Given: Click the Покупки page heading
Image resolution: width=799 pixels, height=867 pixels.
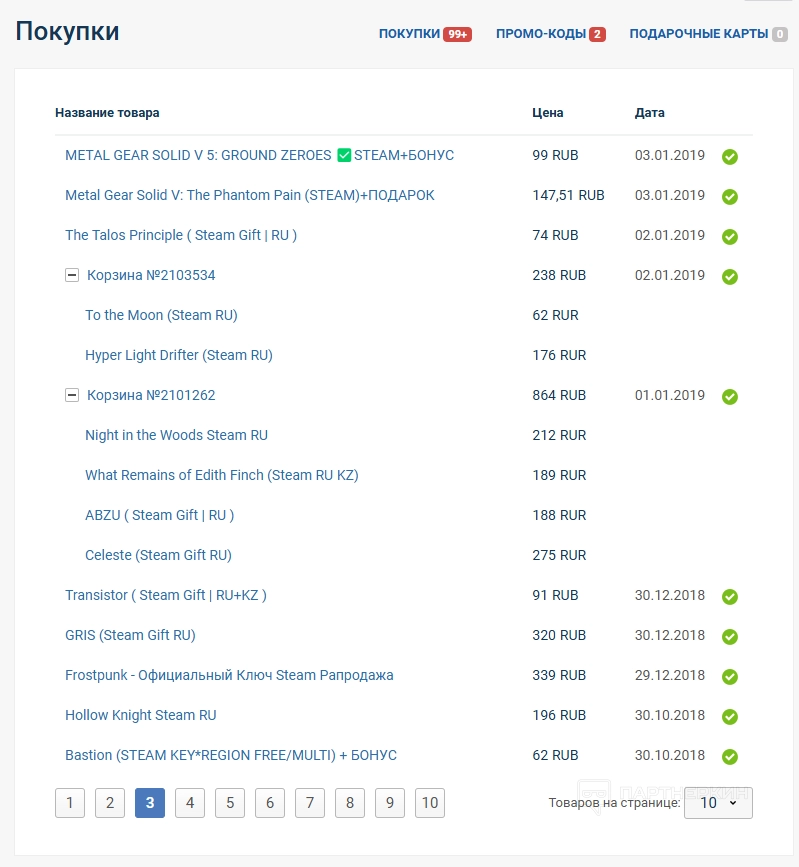Looking at the screenshot, I should pos(67,32).
